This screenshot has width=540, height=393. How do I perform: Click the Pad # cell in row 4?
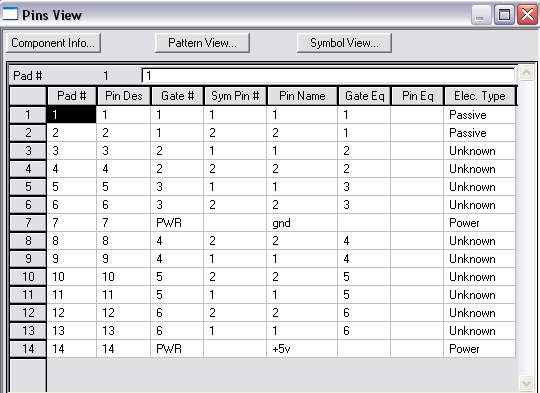click(72, 169)
